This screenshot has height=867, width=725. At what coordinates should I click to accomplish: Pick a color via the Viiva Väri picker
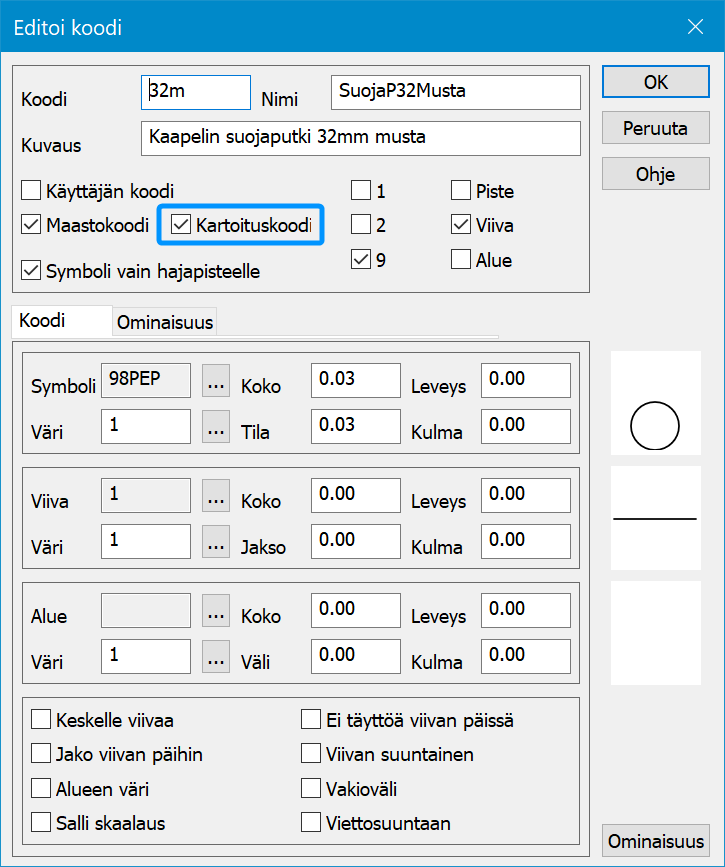coord(216,541)
